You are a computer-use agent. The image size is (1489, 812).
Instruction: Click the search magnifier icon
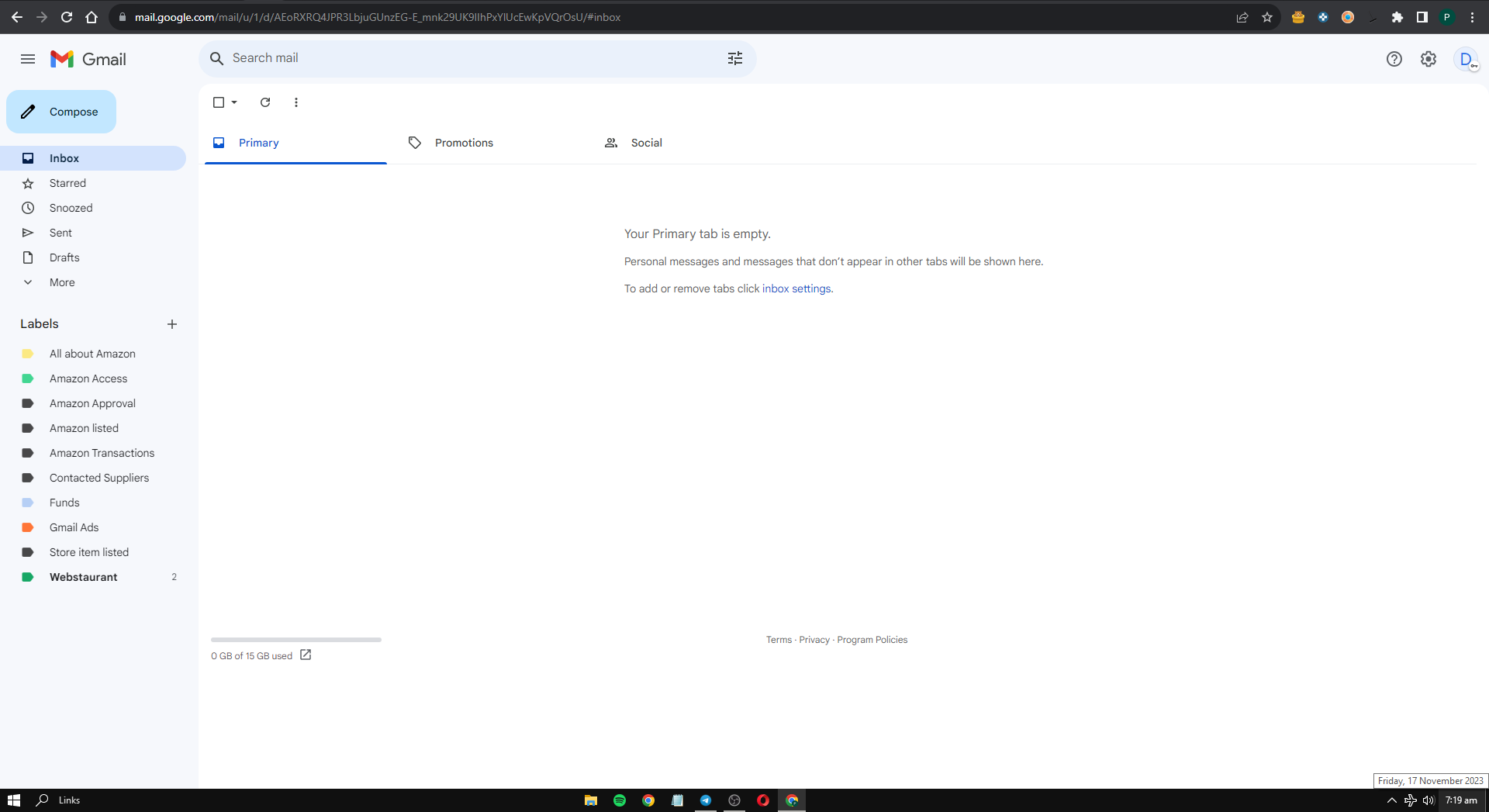click(217, 58)
